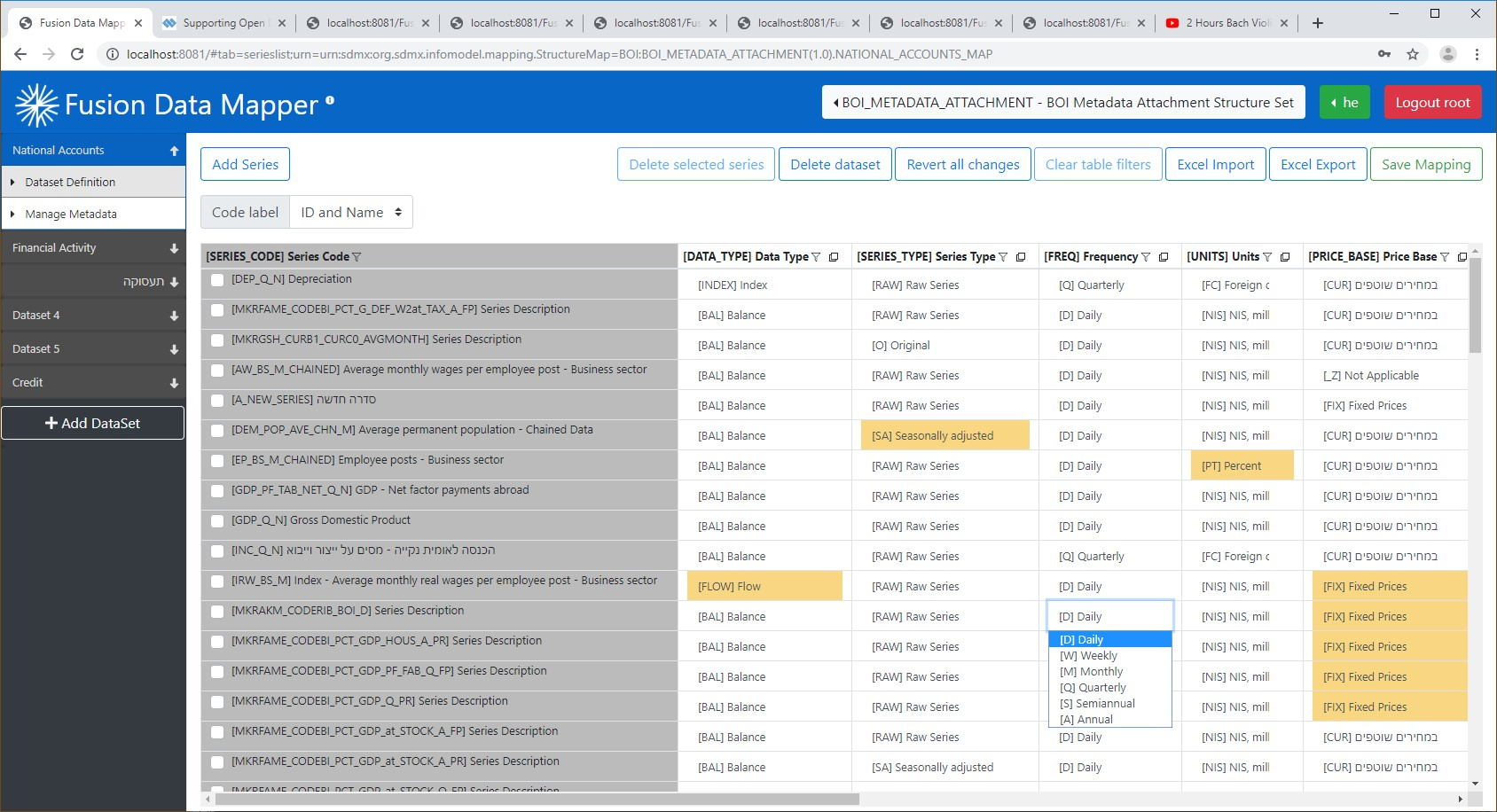Screen dimensions: 1497x812
Task: Click the Price Base filter funnel icon
Action: tap(1445, 257)
